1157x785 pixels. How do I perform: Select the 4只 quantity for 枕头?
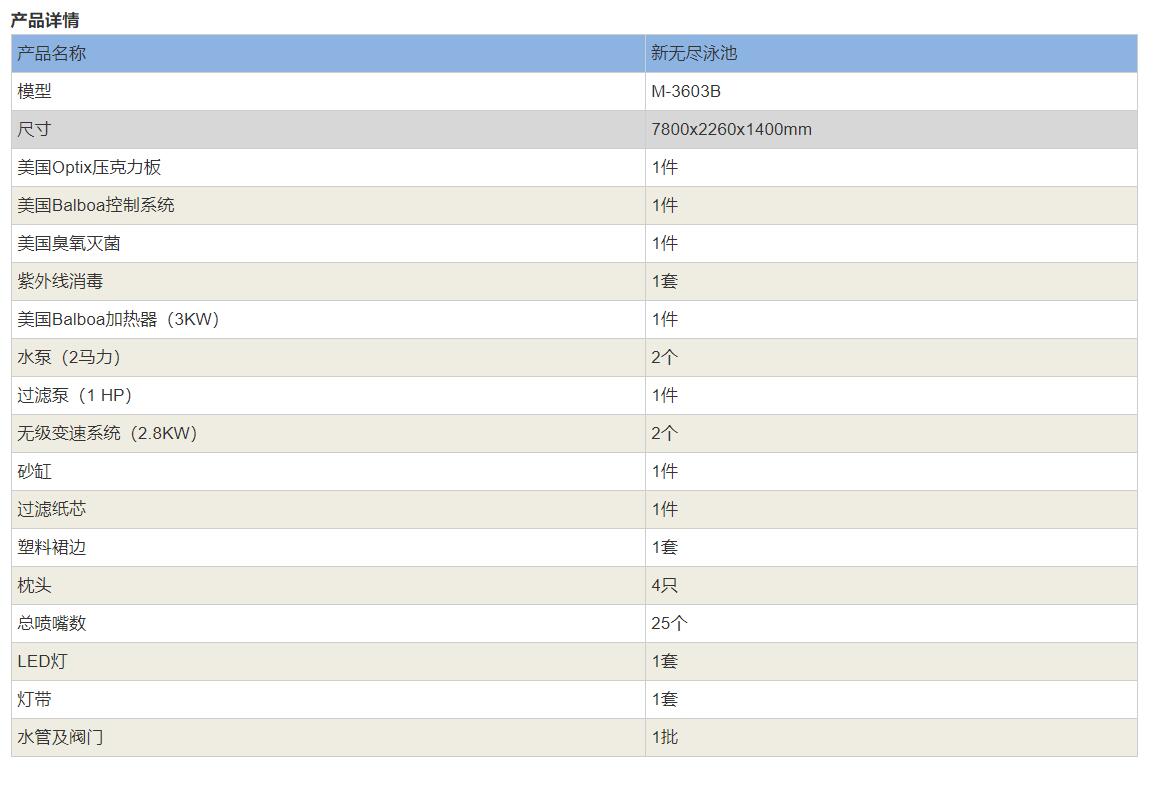(x=665, y=586)
